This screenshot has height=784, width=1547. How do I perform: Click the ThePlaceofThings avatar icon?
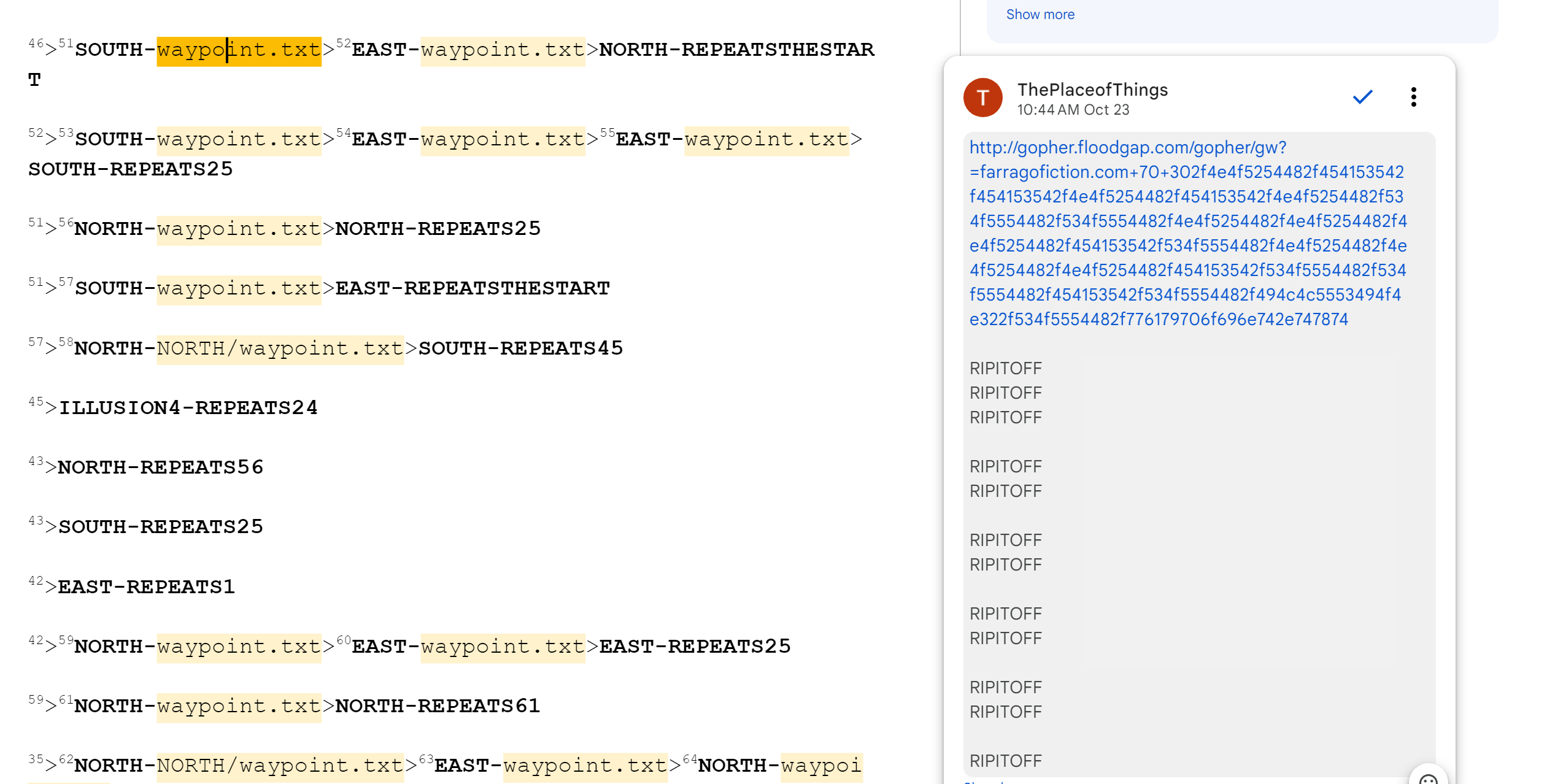(982, 98)
